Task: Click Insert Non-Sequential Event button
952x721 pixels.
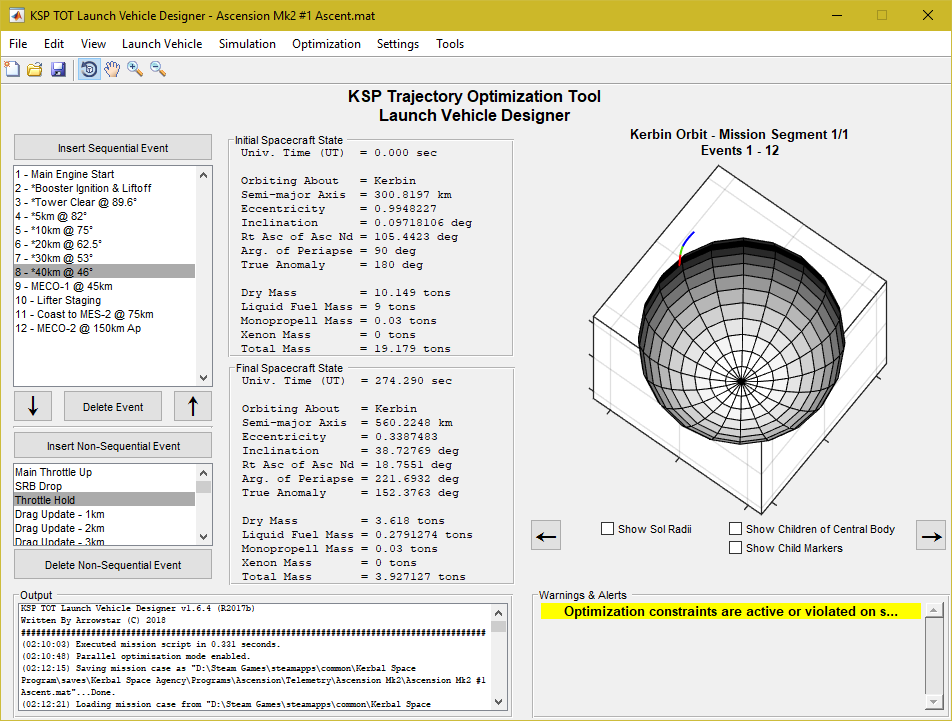Action: (x=113, y=445)
